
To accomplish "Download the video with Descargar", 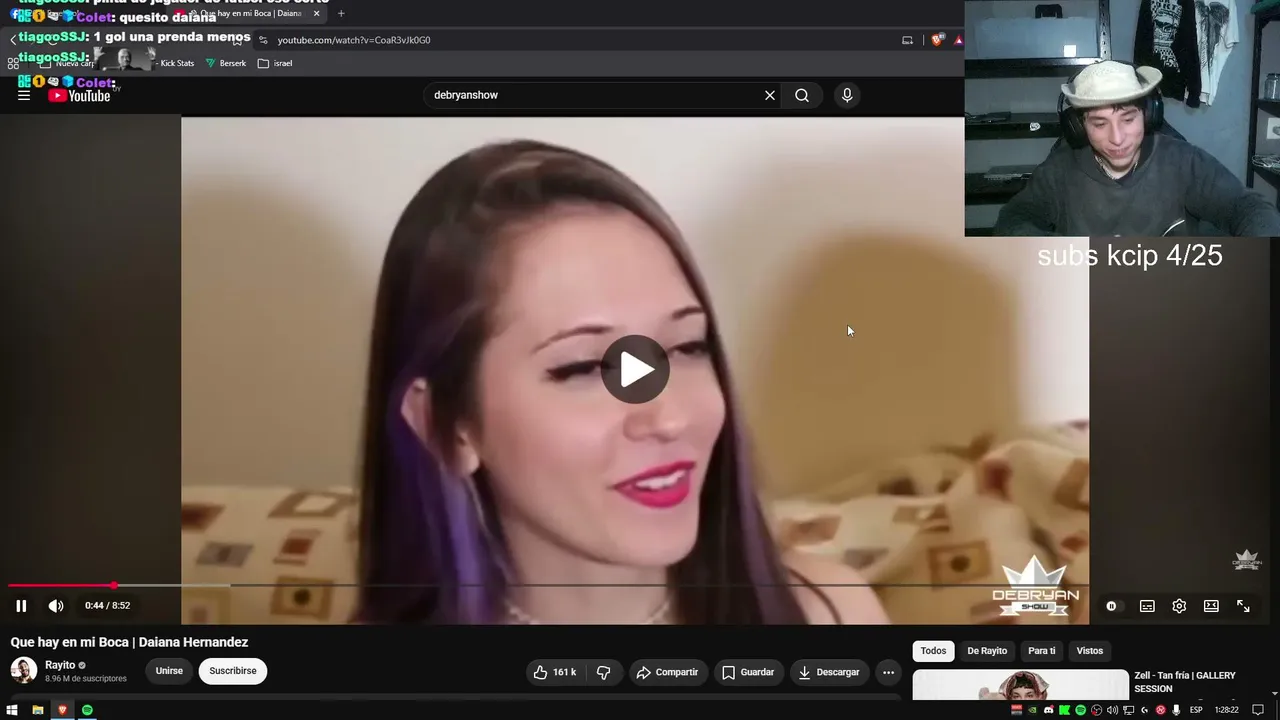I will point(829,672).
